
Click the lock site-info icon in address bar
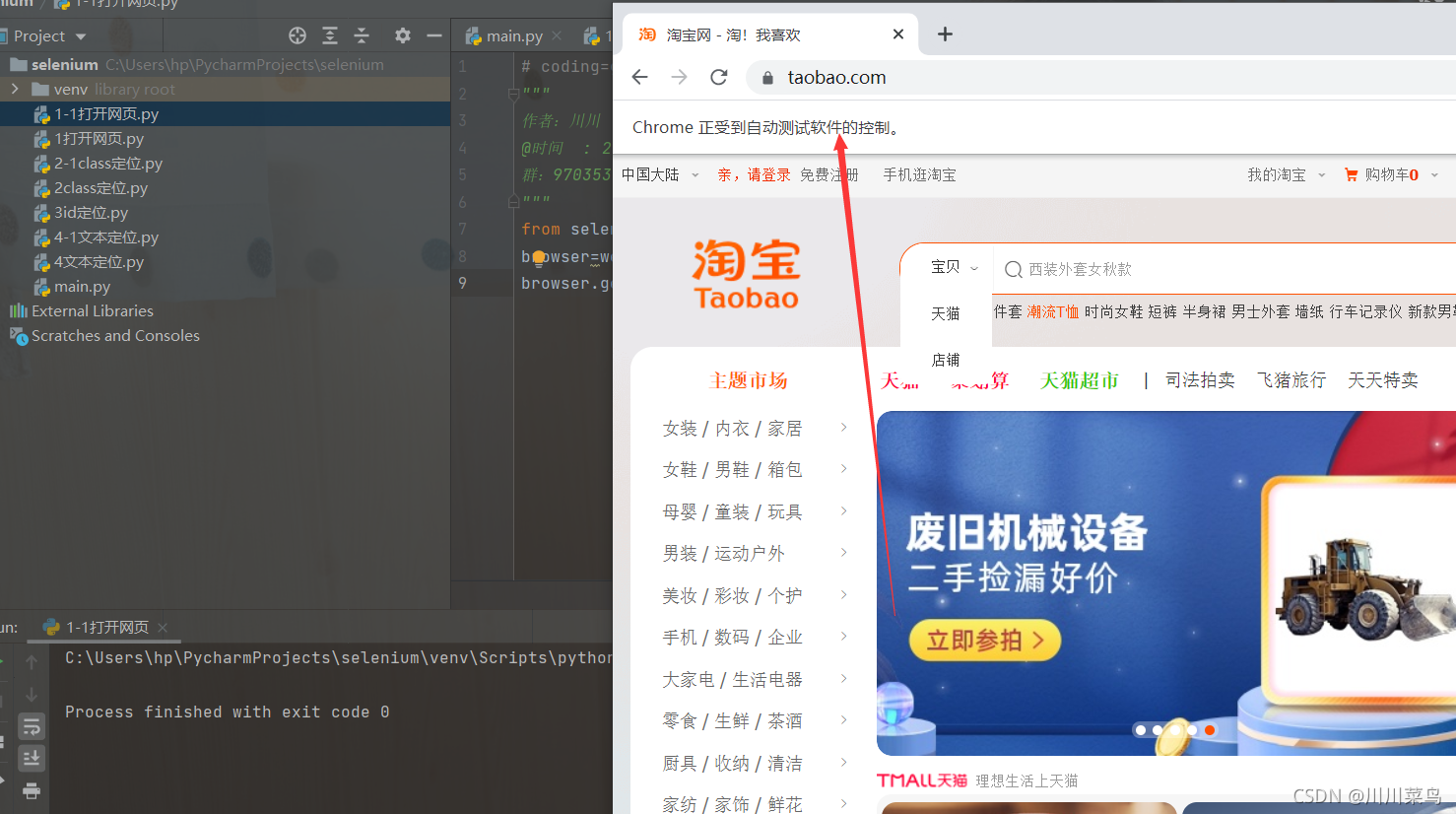(x=768, y=77)
